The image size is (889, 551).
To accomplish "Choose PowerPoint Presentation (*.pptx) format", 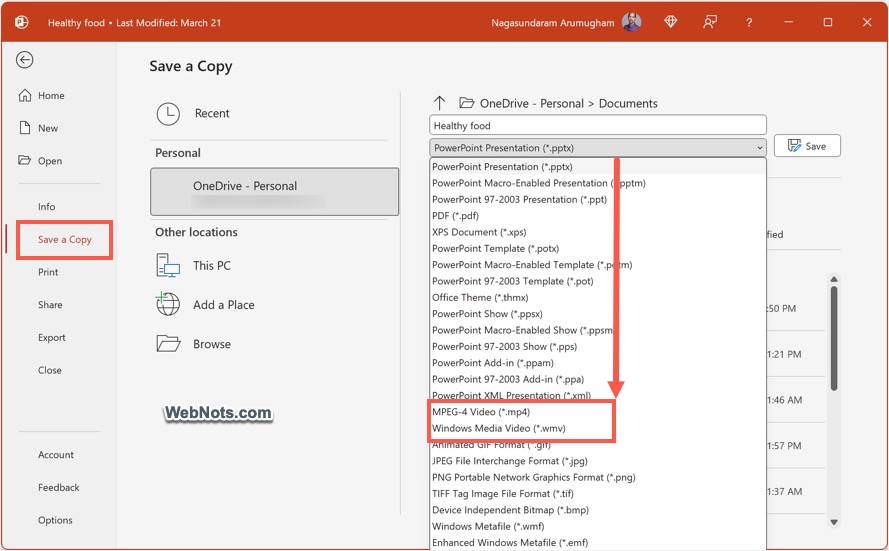I will pos(598,167).
